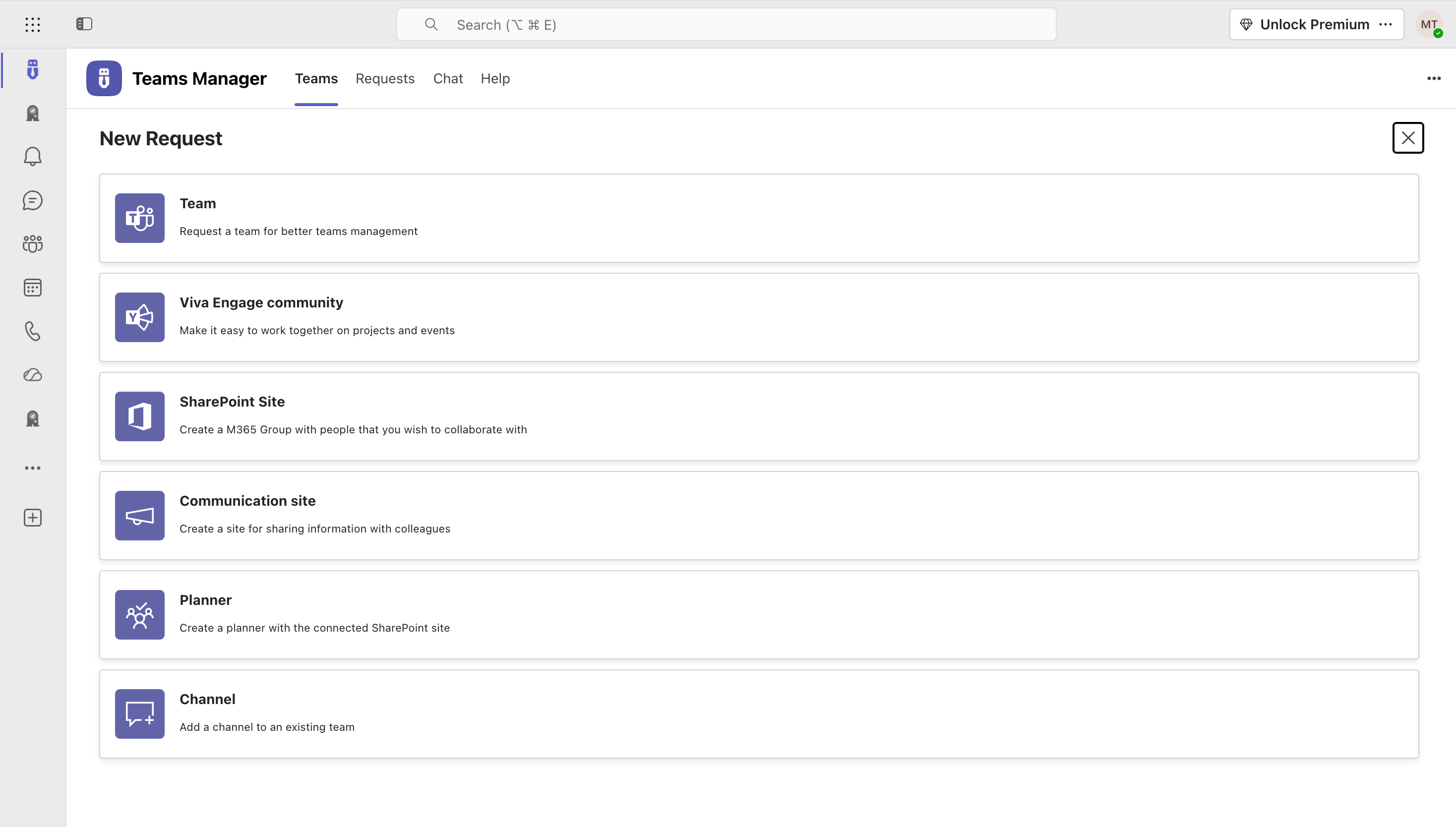
Task: Open OneDrive cloud icon in sidebar
Action: 32,375
